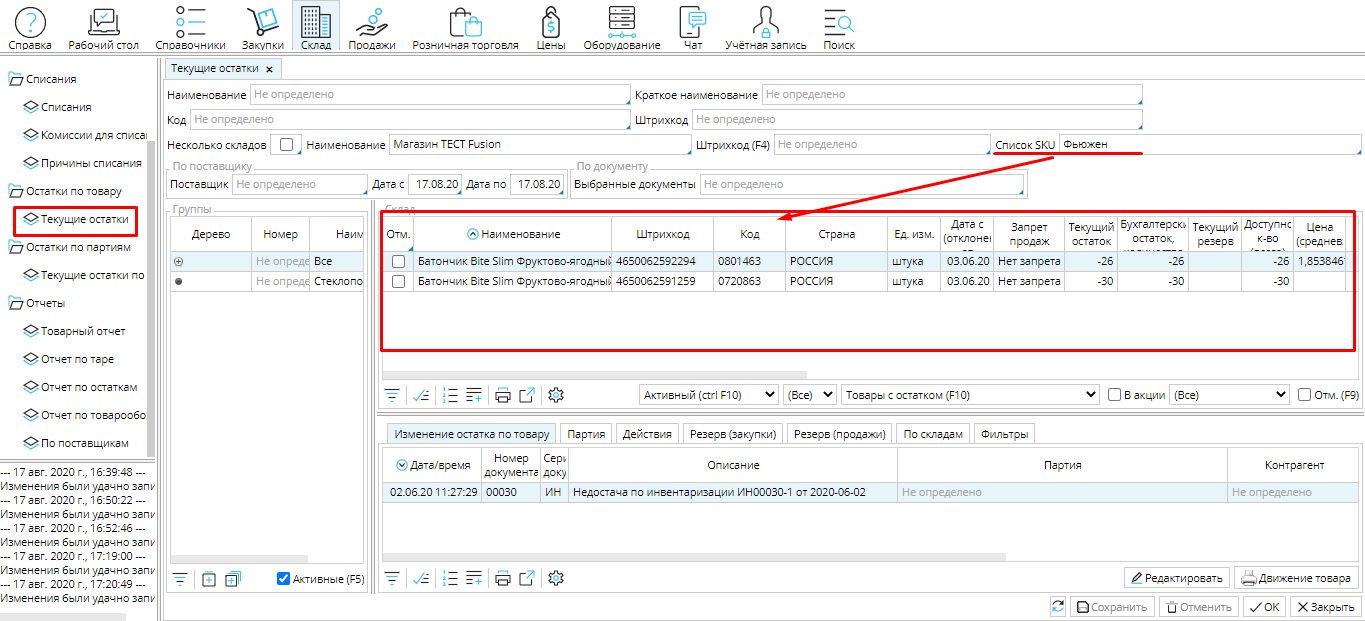Click the Редактировать button
The width and height of the screenshot is (1365, 621).
pos(1176,578)
